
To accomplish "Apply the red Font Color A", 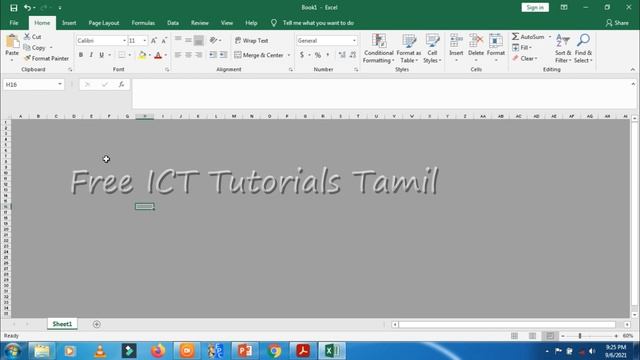I will tap(158, 55).
